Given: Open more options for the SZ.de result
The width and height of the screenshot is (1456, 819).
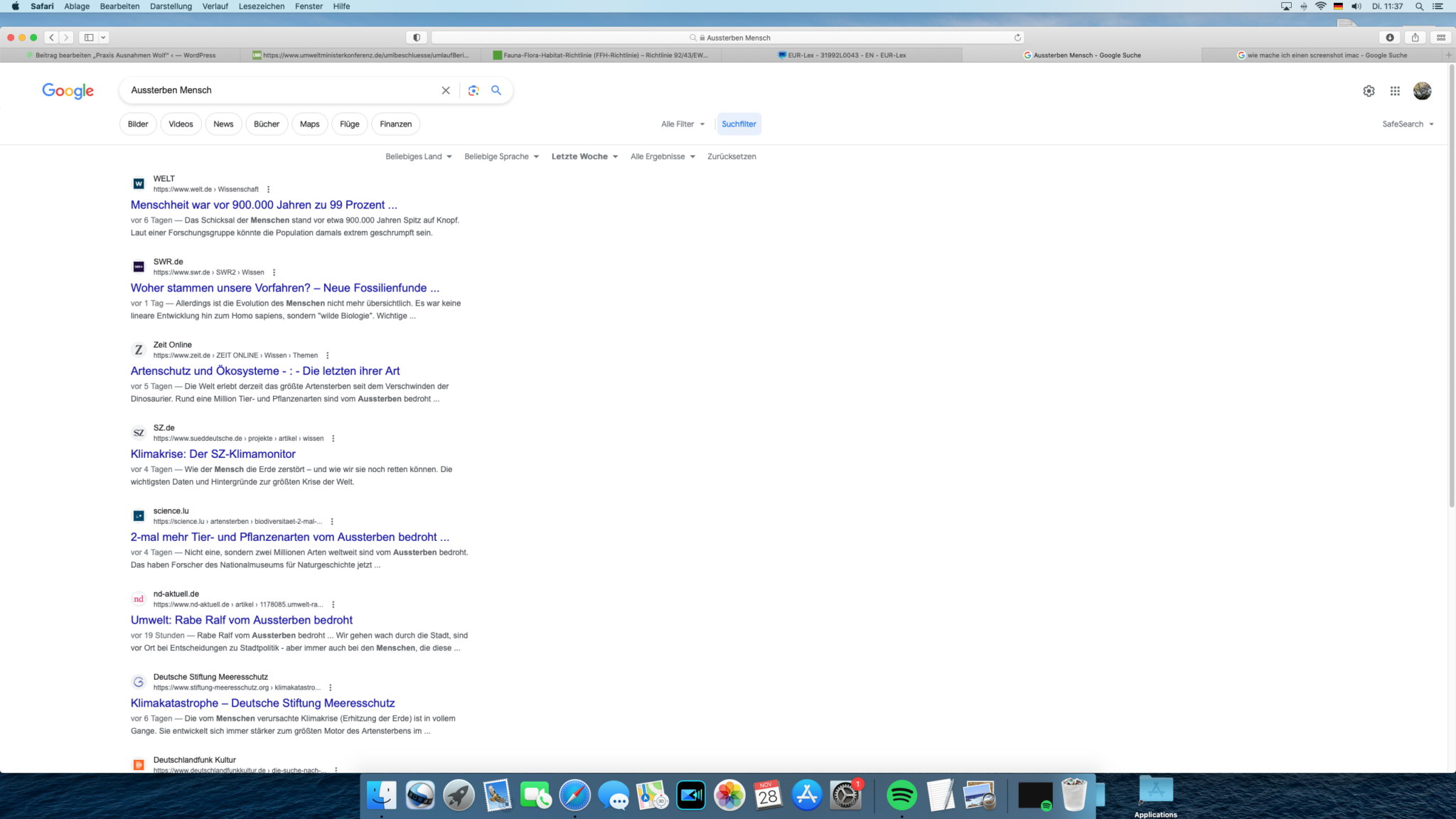Looking at the screenshot, I should pos(333,439).
